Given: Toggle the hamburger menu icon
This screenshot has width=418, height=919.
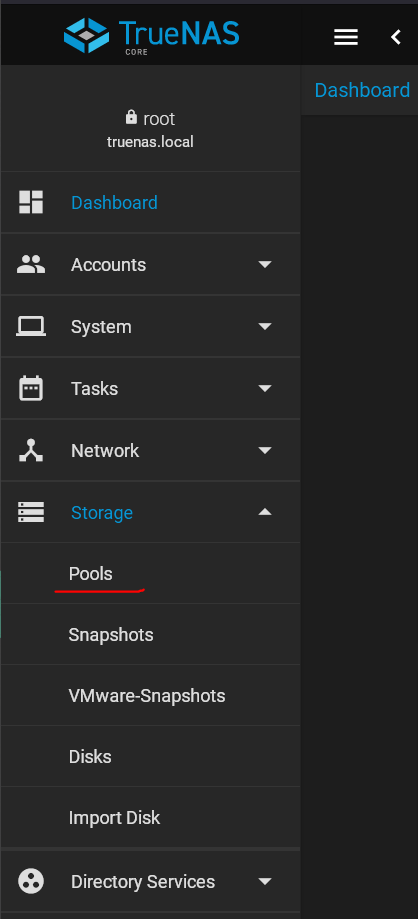Looking at the screenshot, I should (346, 38).
